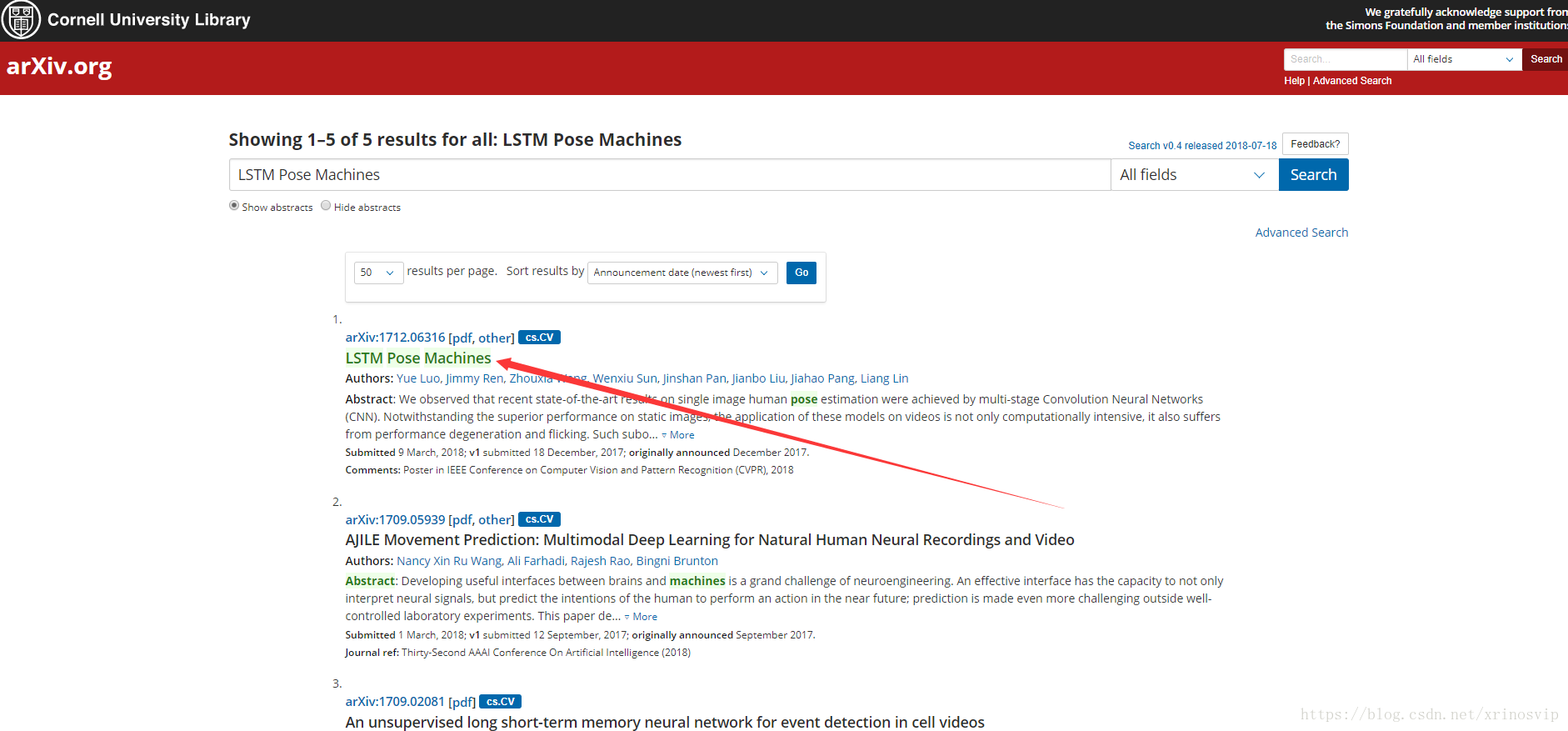Click the Go button
This screenshot has width=1568, height=731.
click(x=801, y=273)
